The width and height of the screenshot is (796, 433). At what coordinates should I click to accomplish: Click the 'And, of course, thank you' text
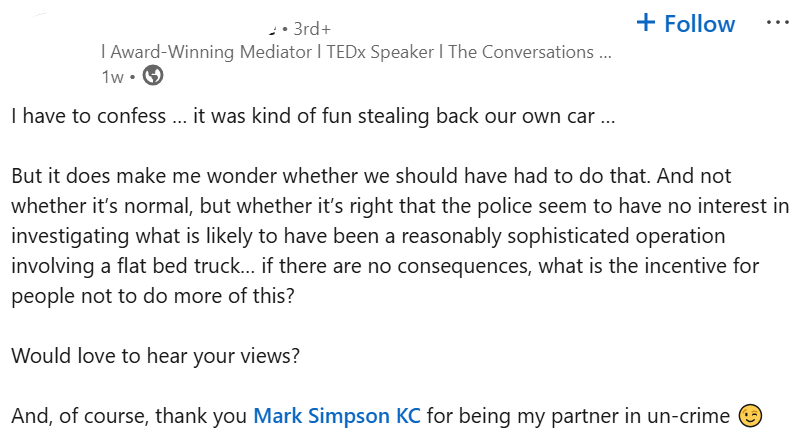(129, 416)
